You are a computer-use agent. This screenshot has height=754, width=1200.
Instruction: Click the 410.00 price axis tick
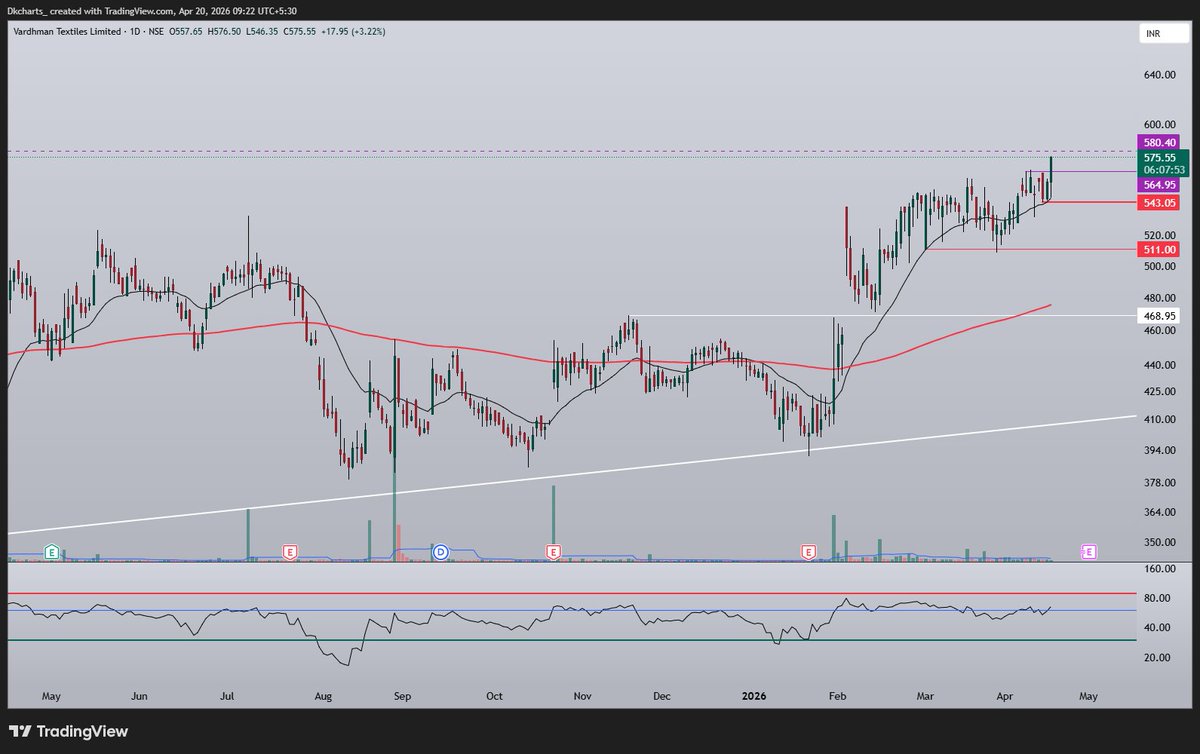pyautogui.click(x=1158, y=421)
